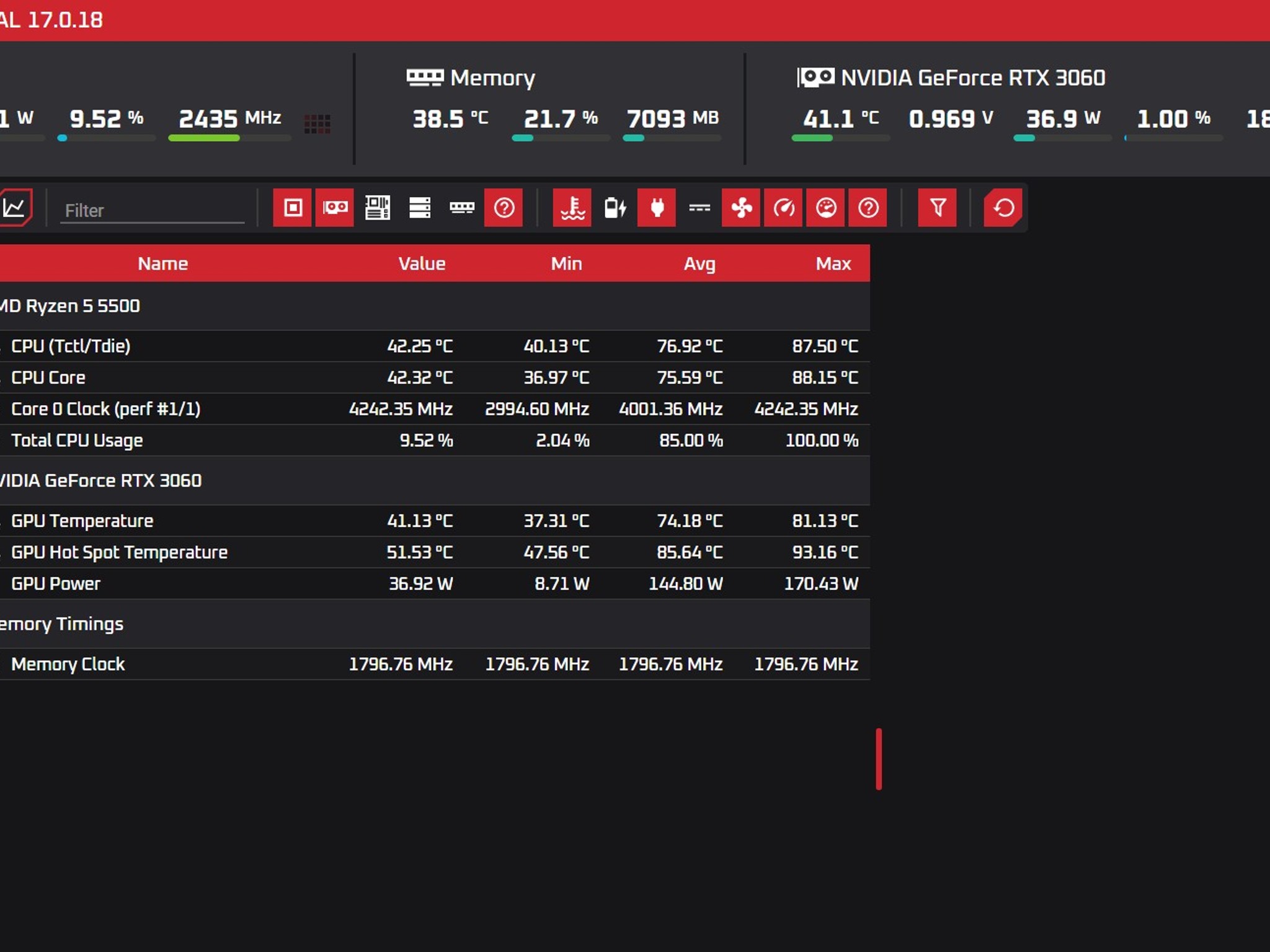Click the progress bar under 41.1 °C

coord(841,138)
